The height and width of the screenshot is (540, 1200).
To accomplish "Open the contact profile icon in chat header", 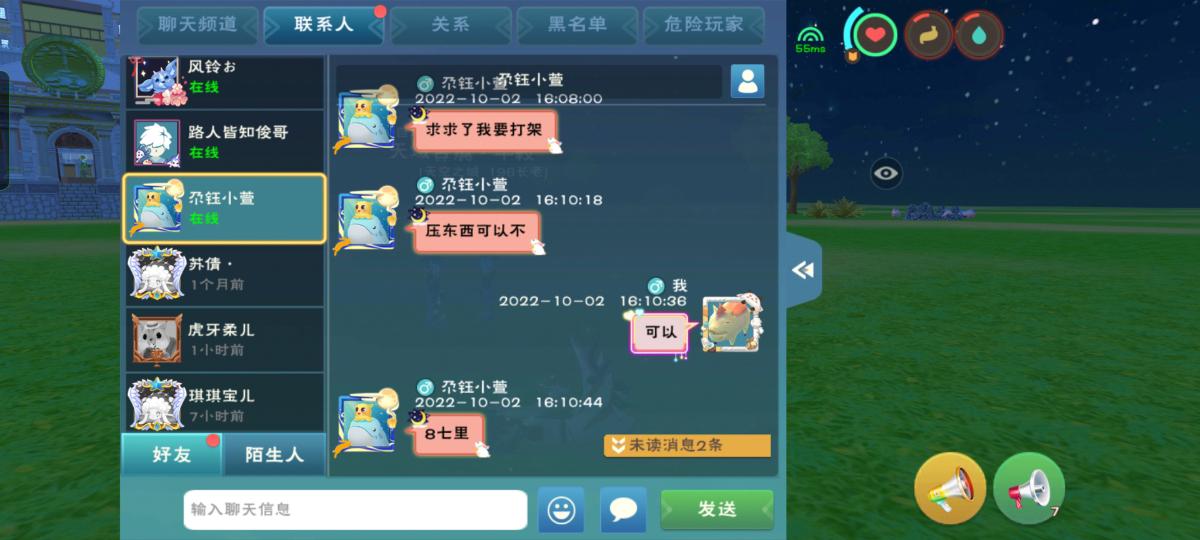I will click(747, 81).
